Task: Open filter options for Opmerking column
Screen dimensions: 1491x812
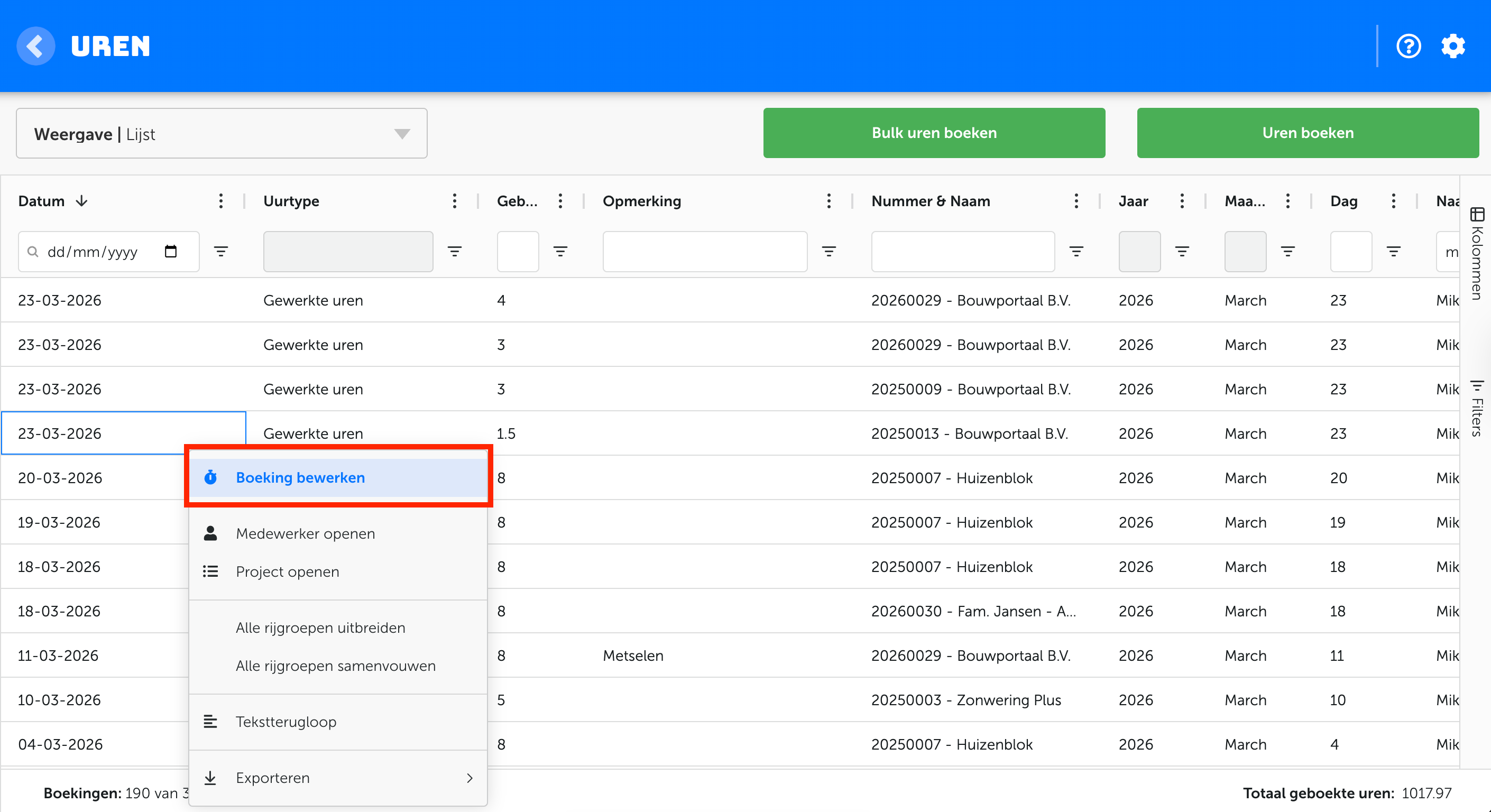Action: pyautogui.click(x=829, y=252)
